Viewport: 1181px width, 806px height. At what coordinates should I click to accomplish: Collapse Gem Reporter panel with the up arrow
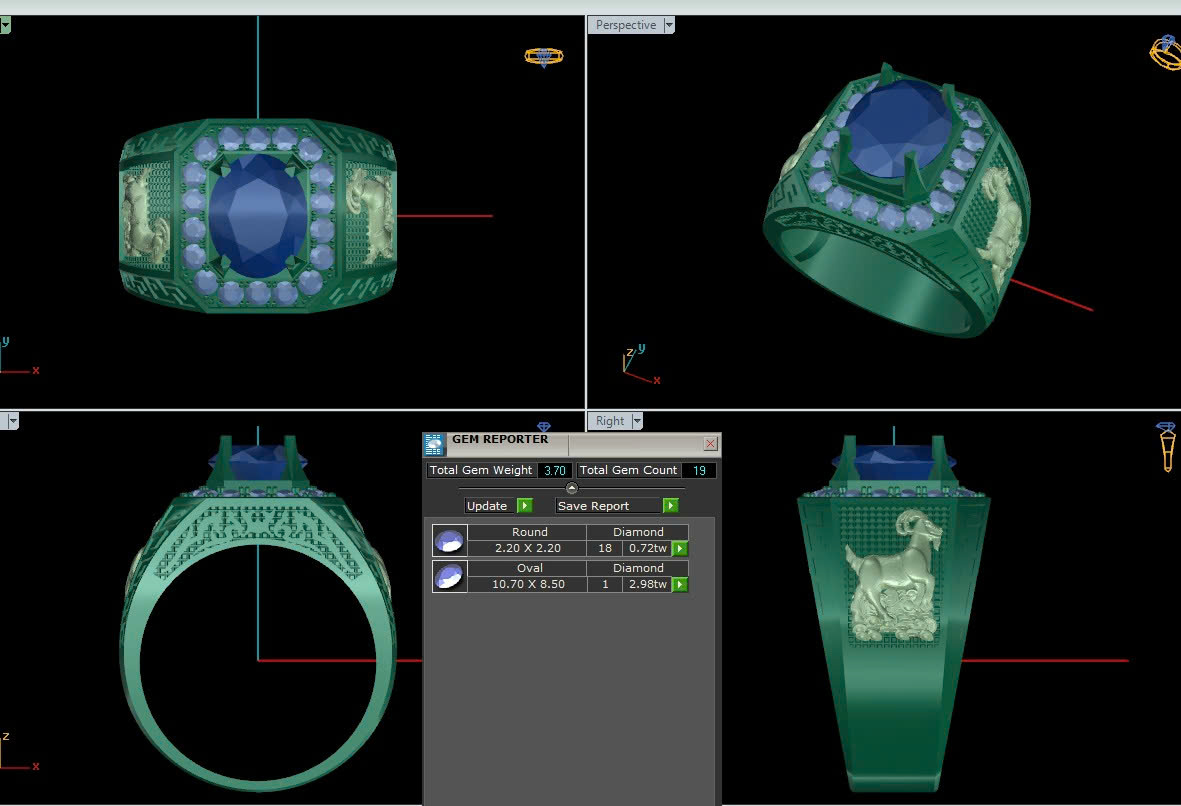click(x=571, y=488)
